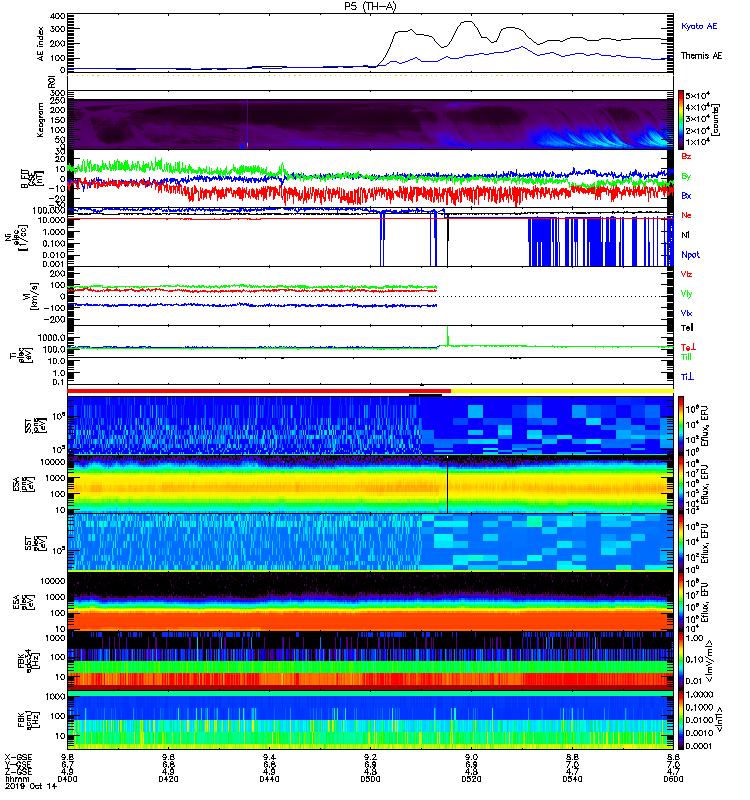Click the blue Vix velocity legend label
Screen dimensions: 750x800
(686, 313)
